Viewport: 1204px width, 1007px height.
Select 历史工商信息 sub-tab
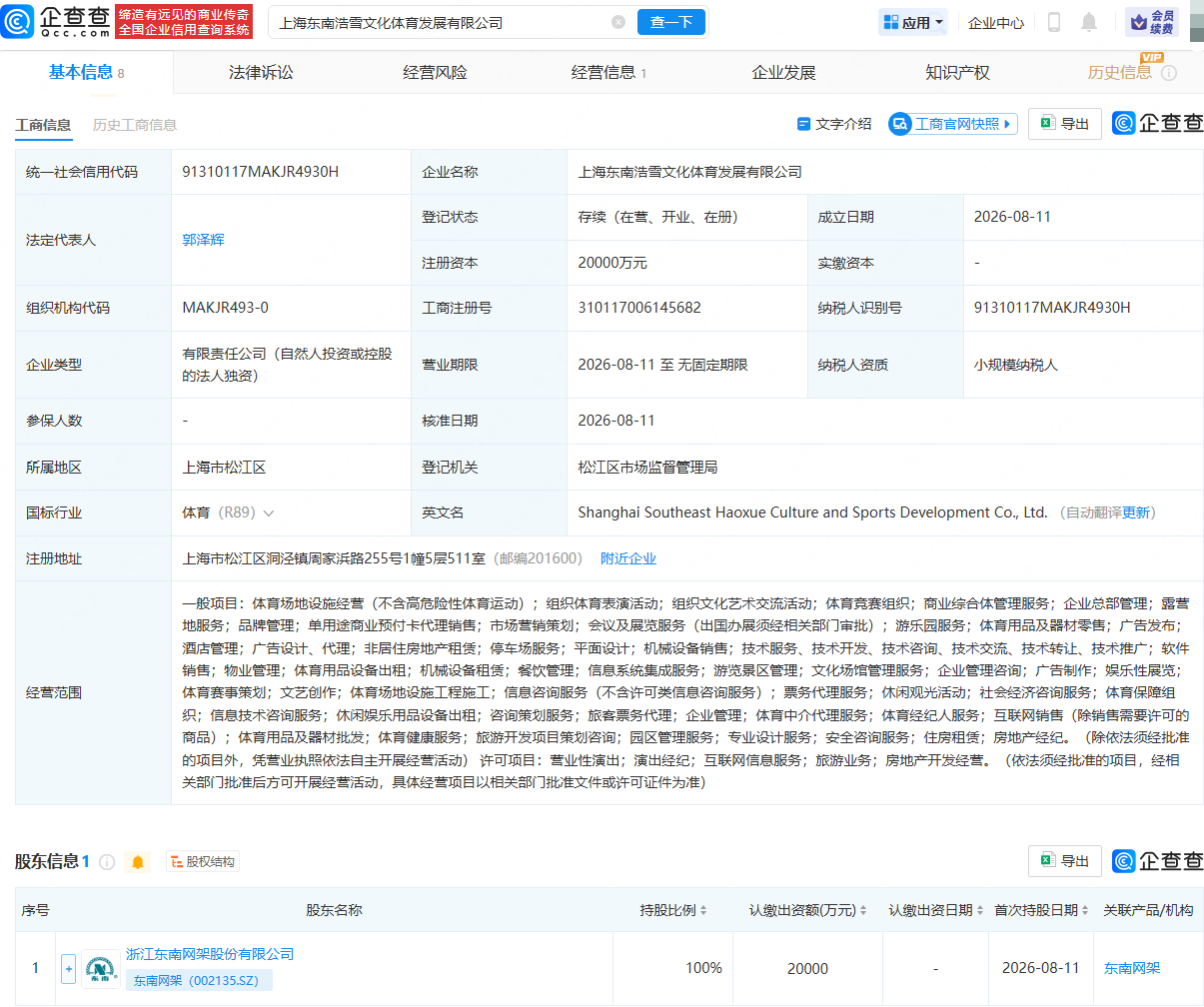pyautogui.click(x=135, y=125)
